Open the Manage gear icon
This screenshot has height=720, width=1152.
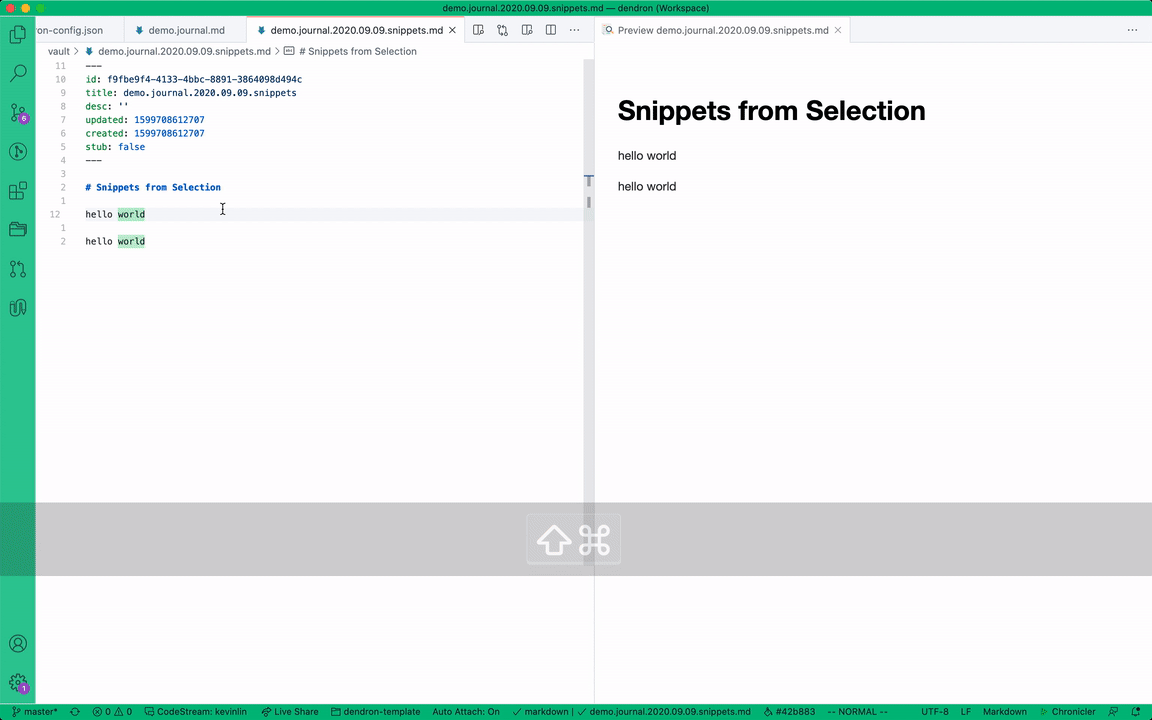pyautogui.click(x=17, y=684)
